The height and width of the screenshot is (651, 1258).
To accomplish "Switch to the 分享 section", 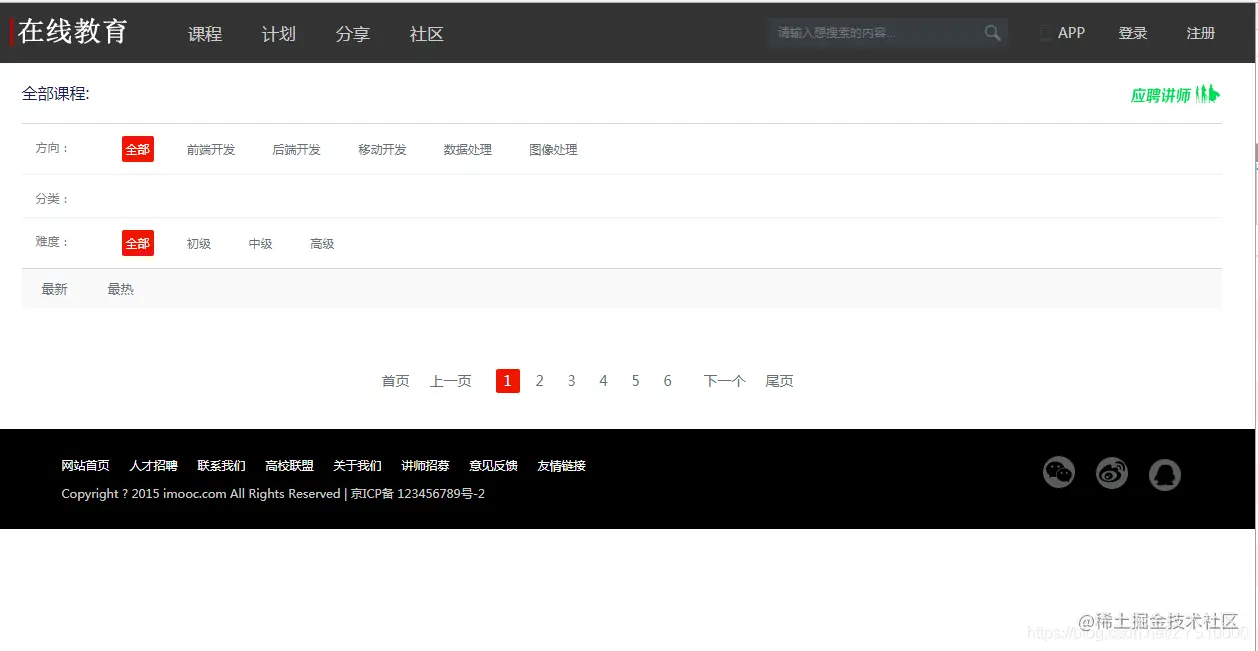I will pos(352,34).
